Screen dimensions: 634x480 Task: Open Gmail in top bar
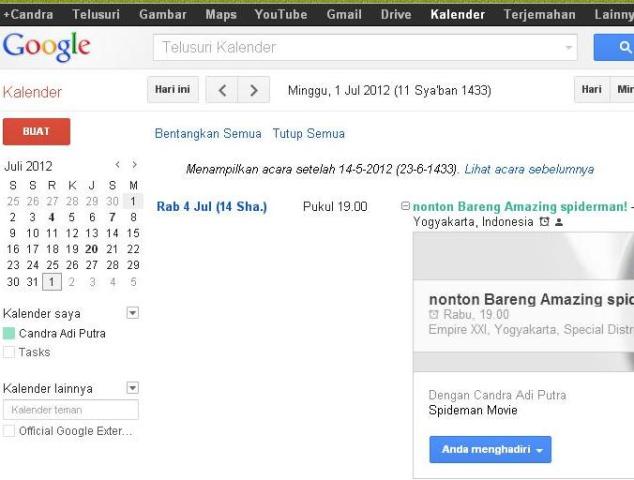tap(344, 15)
